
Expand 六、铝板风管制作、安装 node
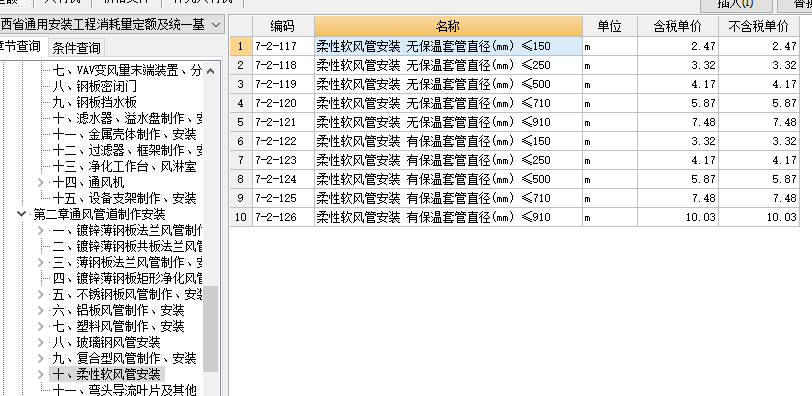pos(41,310)
